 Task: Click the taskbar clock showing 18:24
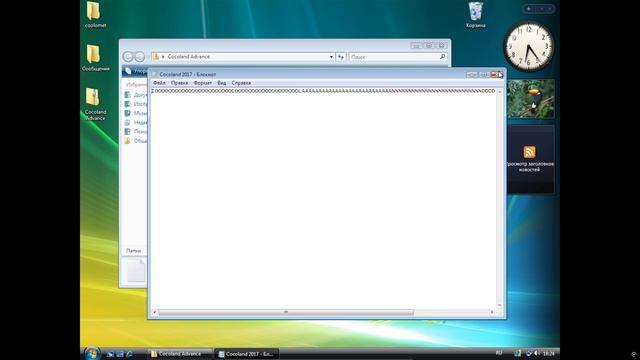(x=549, y=353)
